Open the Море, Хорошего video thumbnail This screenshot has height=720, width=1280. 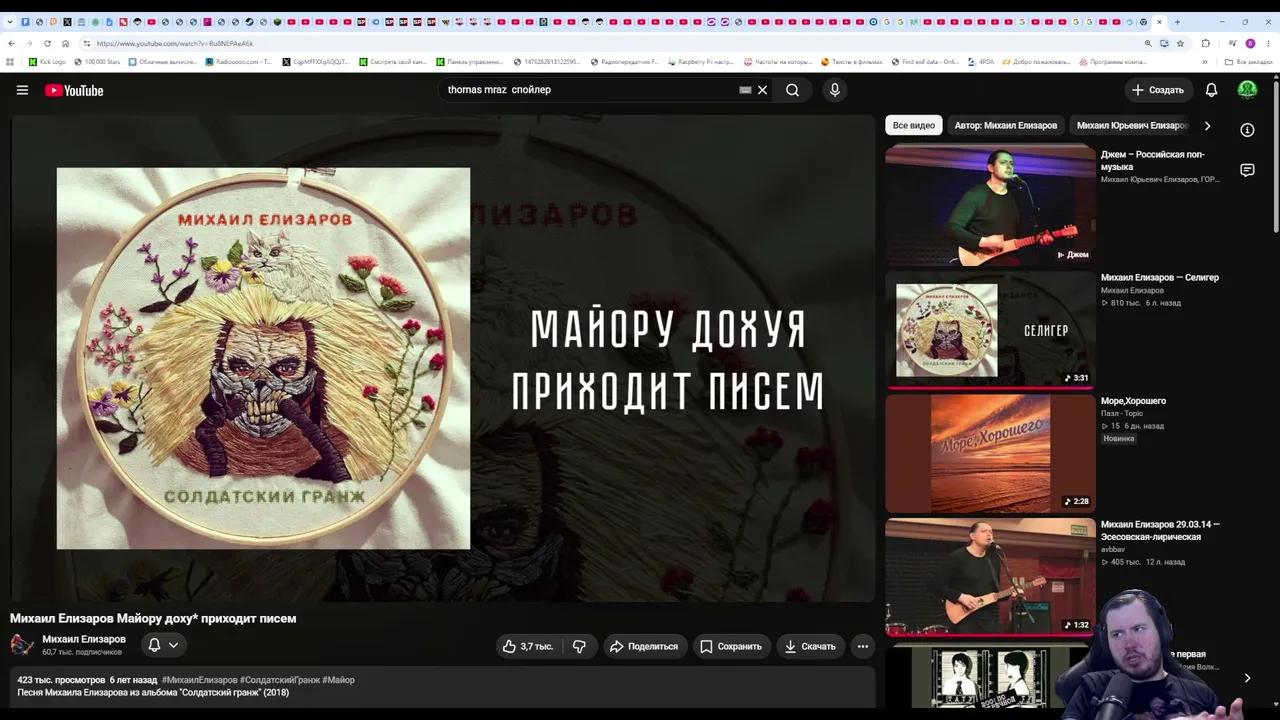pos(990,453)
